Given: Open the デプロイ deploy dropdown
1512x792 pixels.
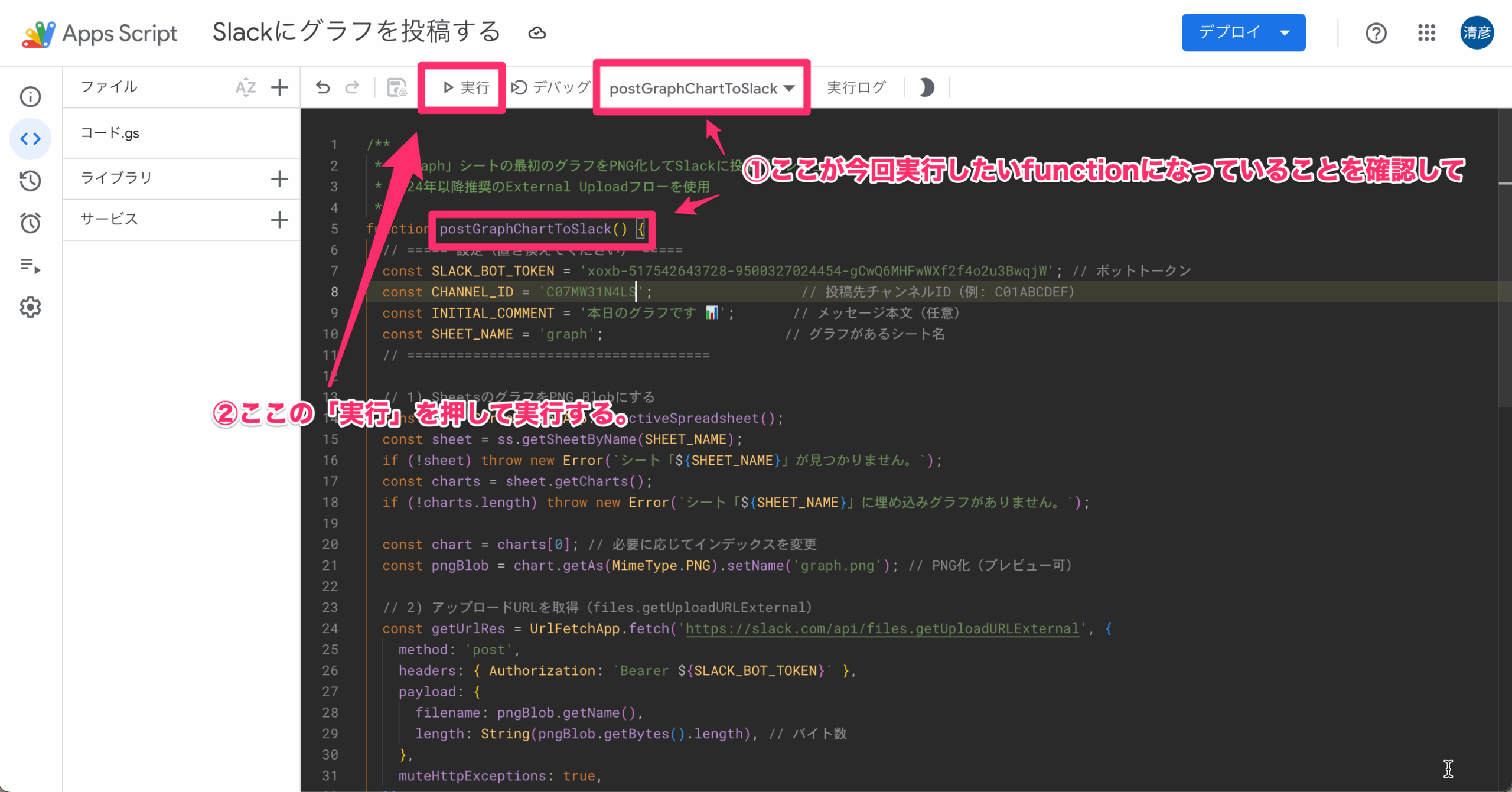Looking at the screenshot, I should [x=1243, y=32].
